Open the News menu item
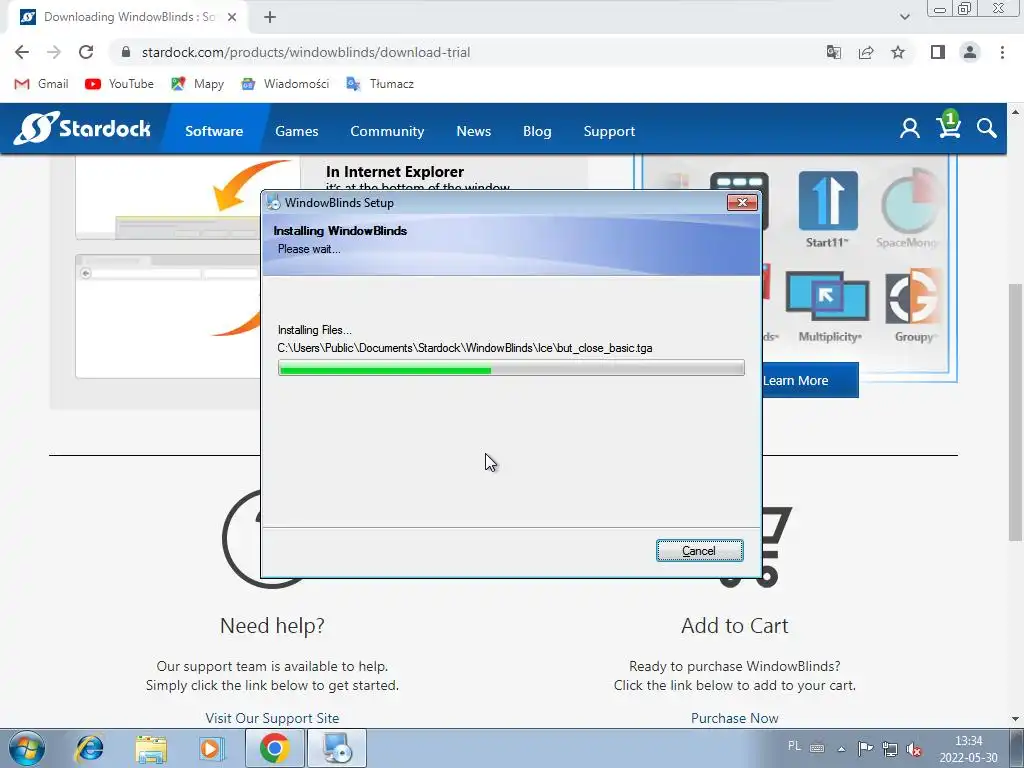Screen dimensions: 1024x768 (x=473, y=131)
